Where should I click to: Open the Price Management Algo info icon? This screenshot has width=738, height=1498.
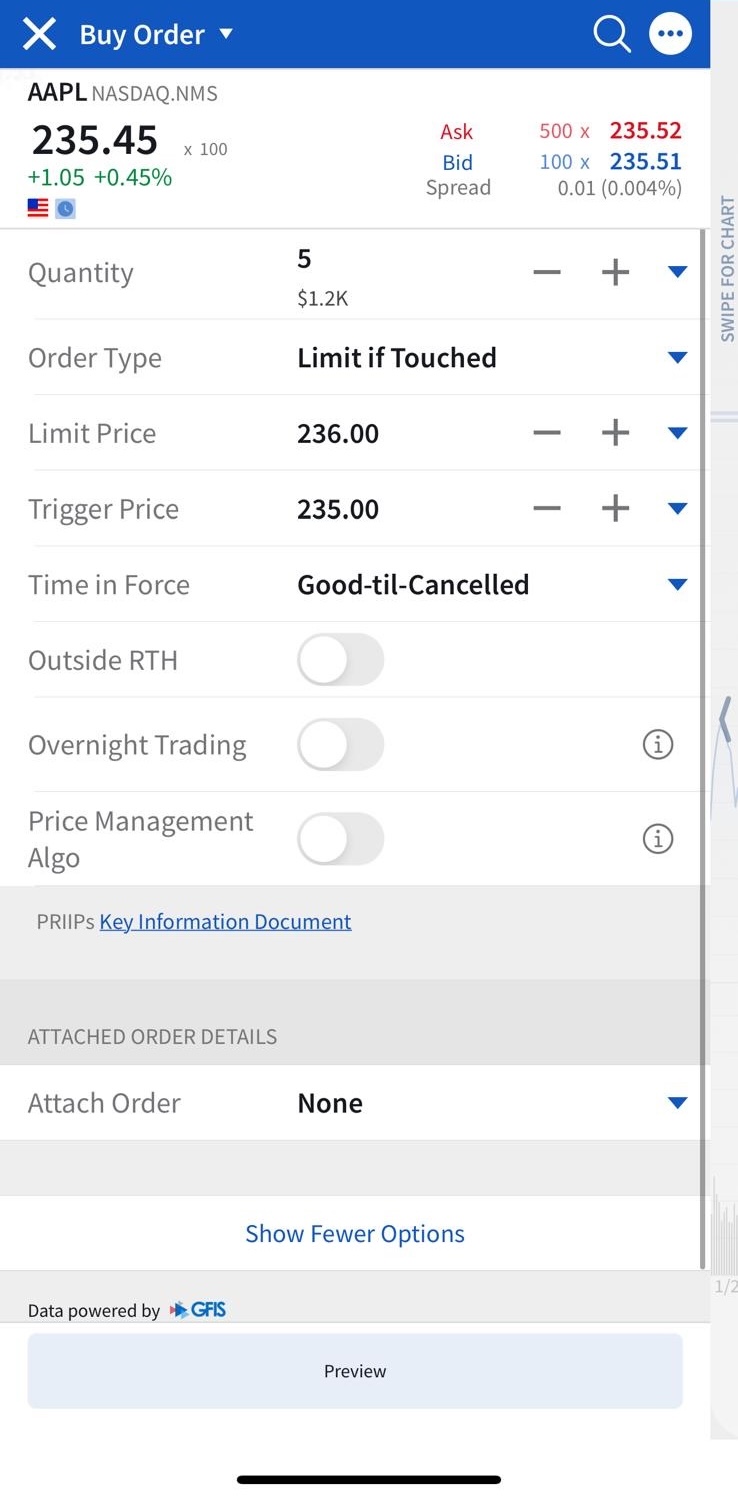(x=657, y=839)
